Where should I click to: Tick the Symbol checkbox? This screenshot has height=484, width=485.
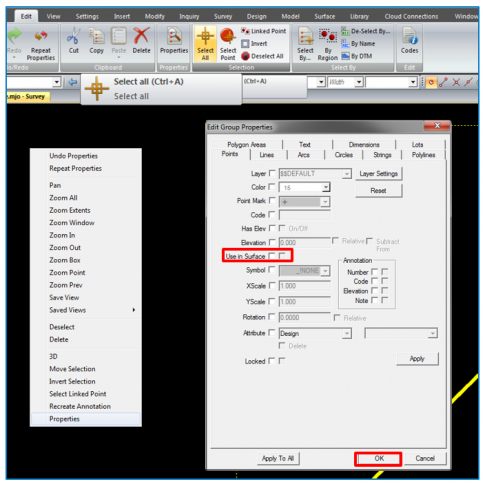click(x=272, y=270)
